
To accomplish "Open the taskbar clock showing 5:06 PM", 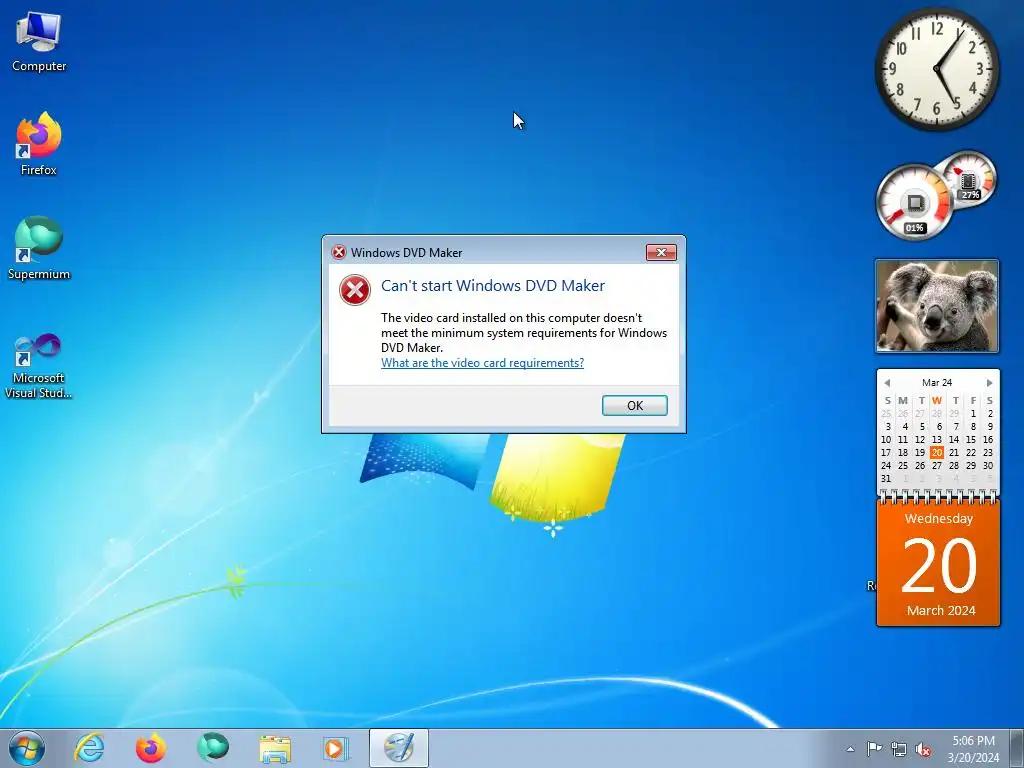I will coord(973,749).
